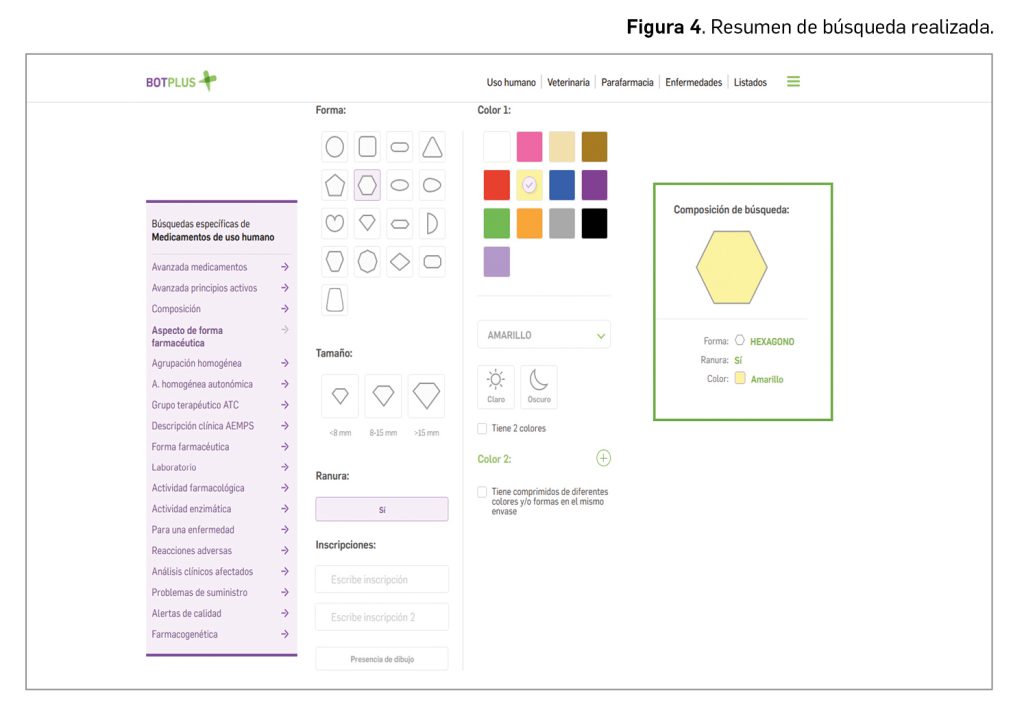Check 'Tiene comprimidos de diferentes colores' box
The height and width of the screenshot is (720, 1024).
[x=483, y=492]
